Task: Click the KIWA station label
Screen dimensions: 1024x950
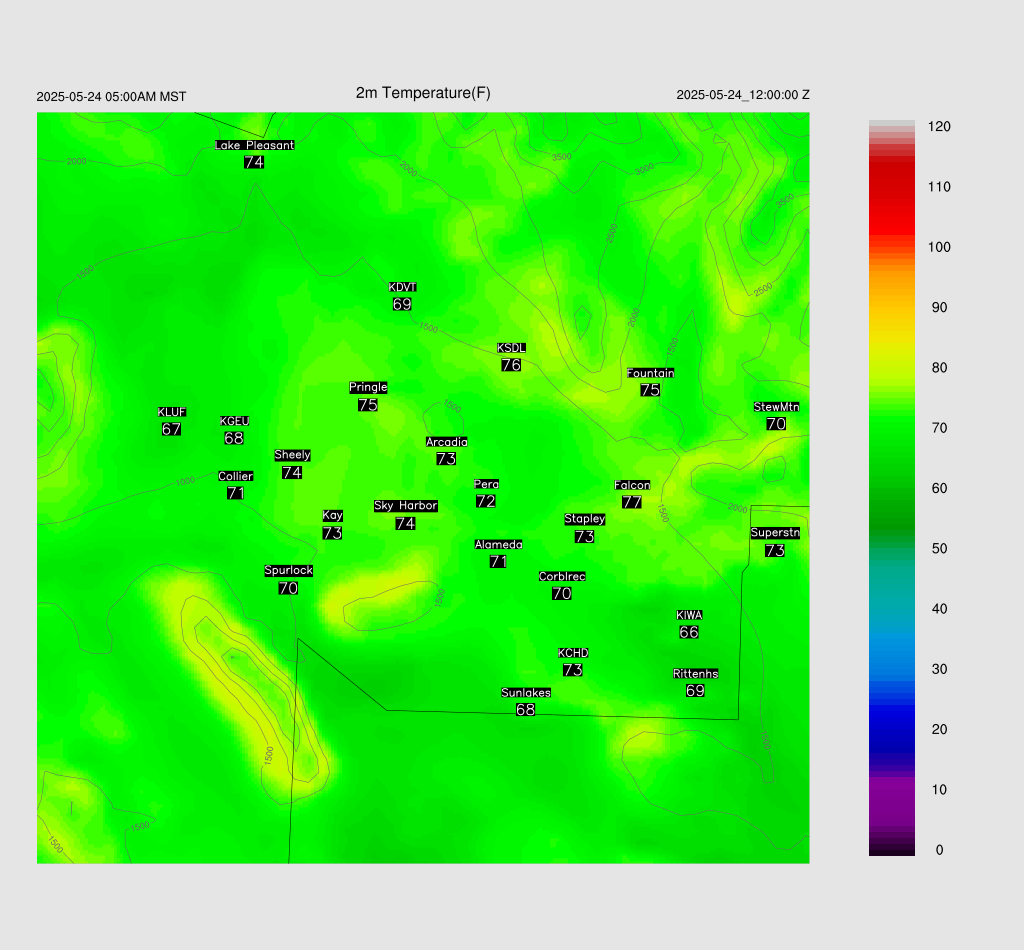Action: [690, 615]
